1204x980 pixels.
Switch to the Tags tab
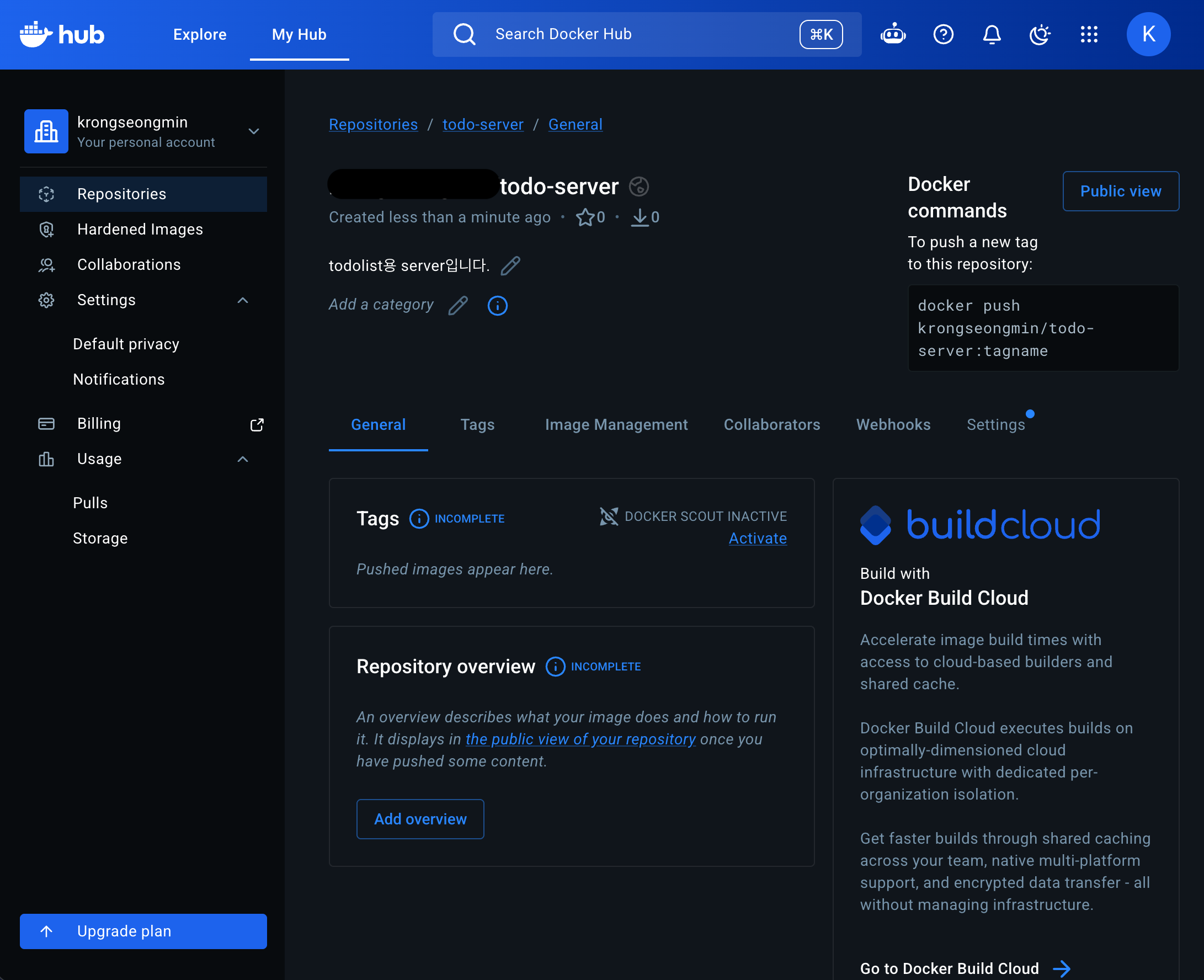click(477, 425)
